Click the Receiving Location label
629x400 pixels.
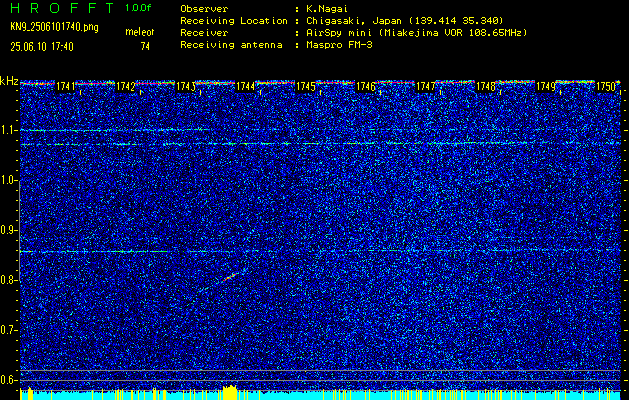pos(234,21)
